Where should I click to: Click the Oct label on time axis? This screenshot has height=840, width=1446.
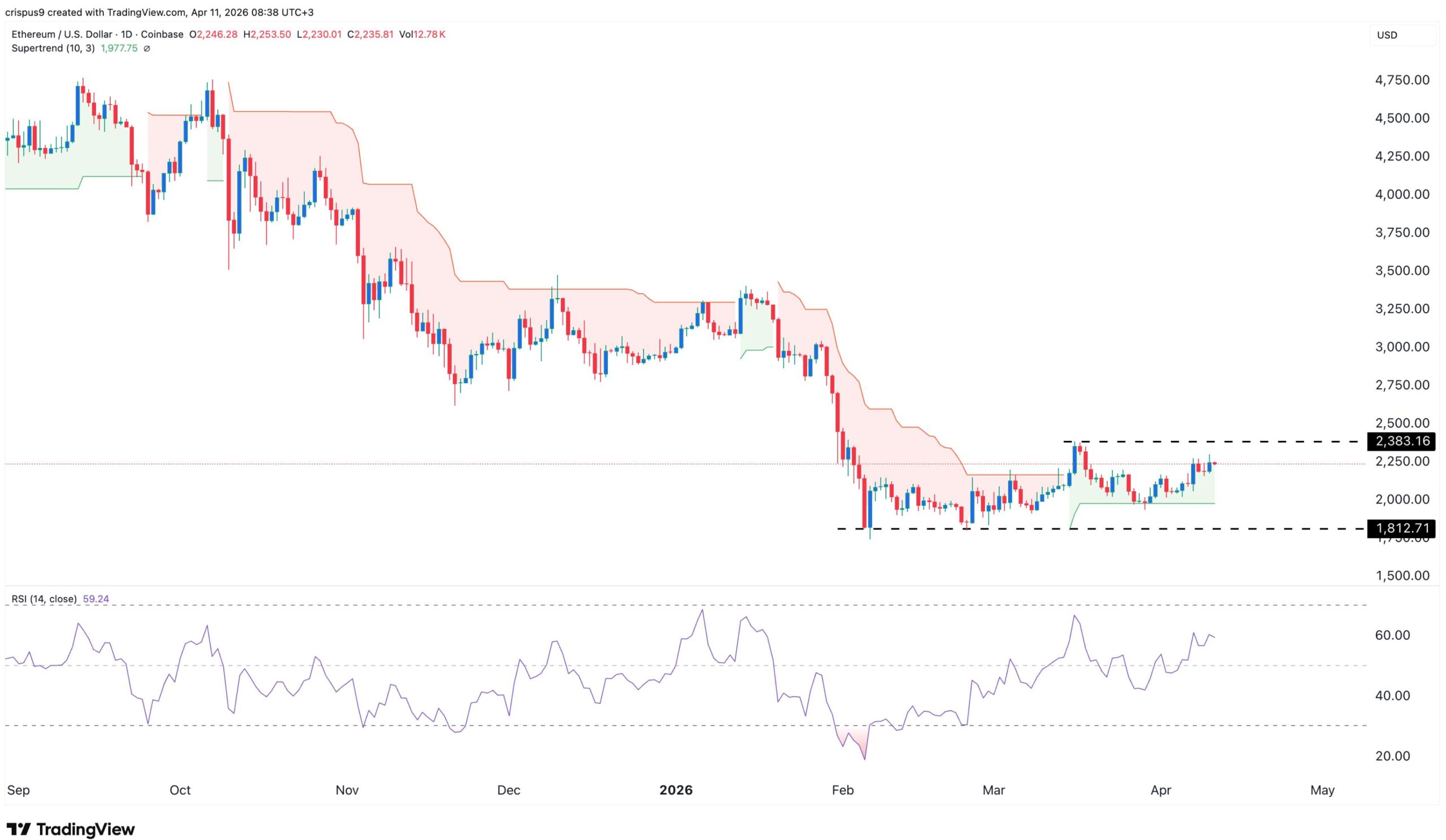180,790
